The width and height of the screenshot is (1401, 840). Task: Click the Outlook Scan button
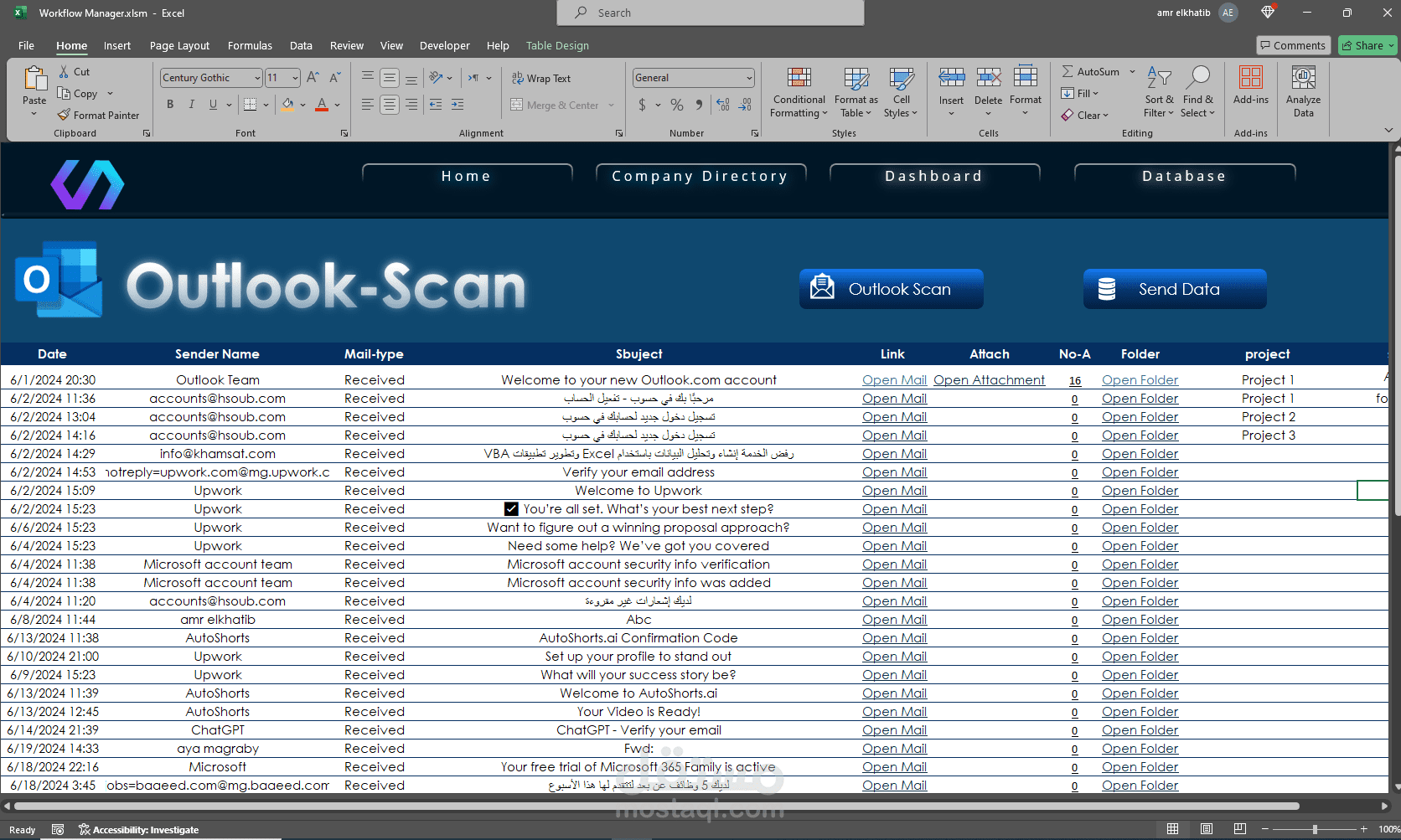pyautogui.click(x=891, y=289)
